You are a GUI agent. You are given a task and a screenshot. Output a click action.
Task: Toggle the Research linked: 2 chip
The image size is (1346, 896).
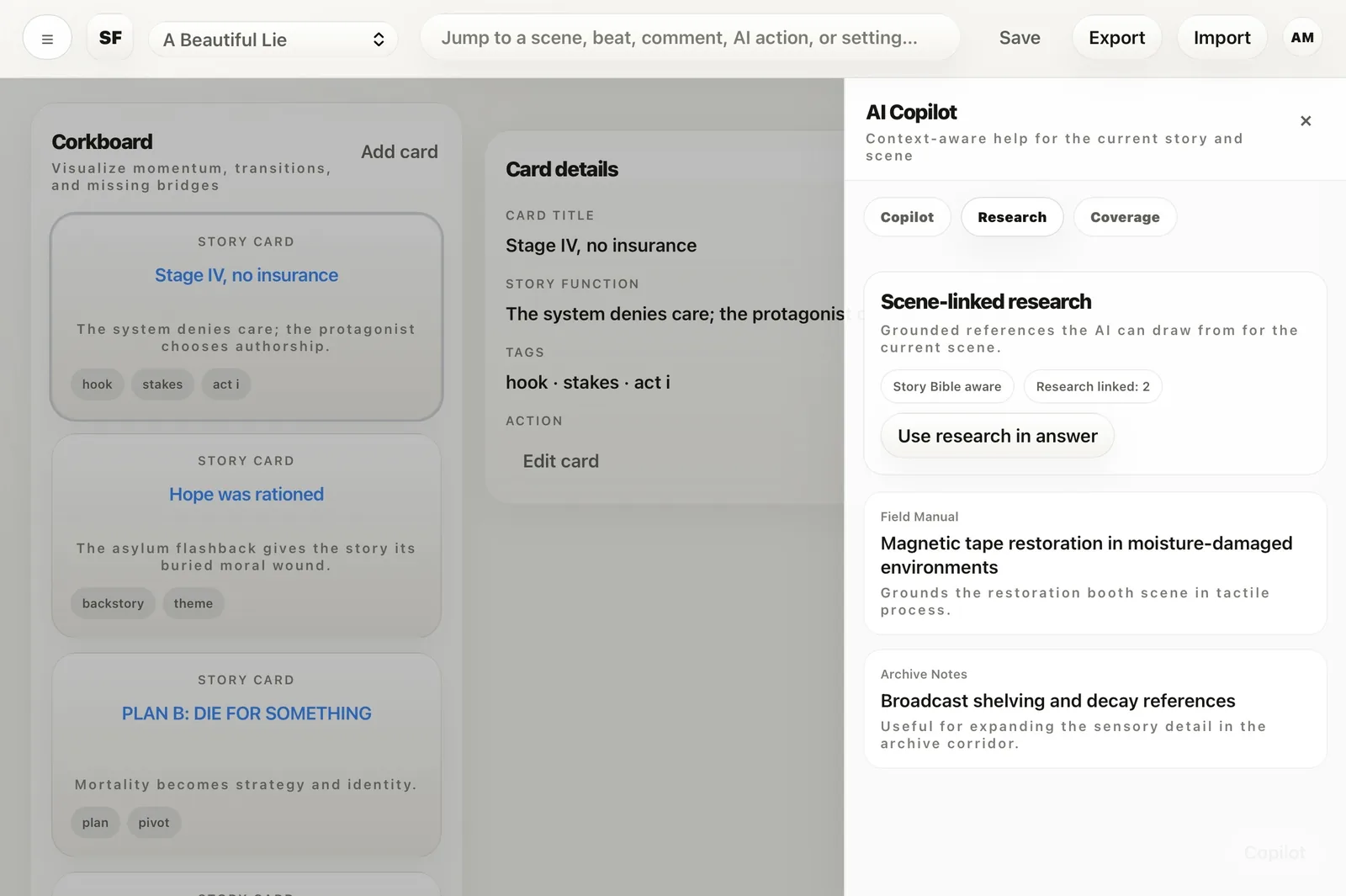pos(1093,386)
